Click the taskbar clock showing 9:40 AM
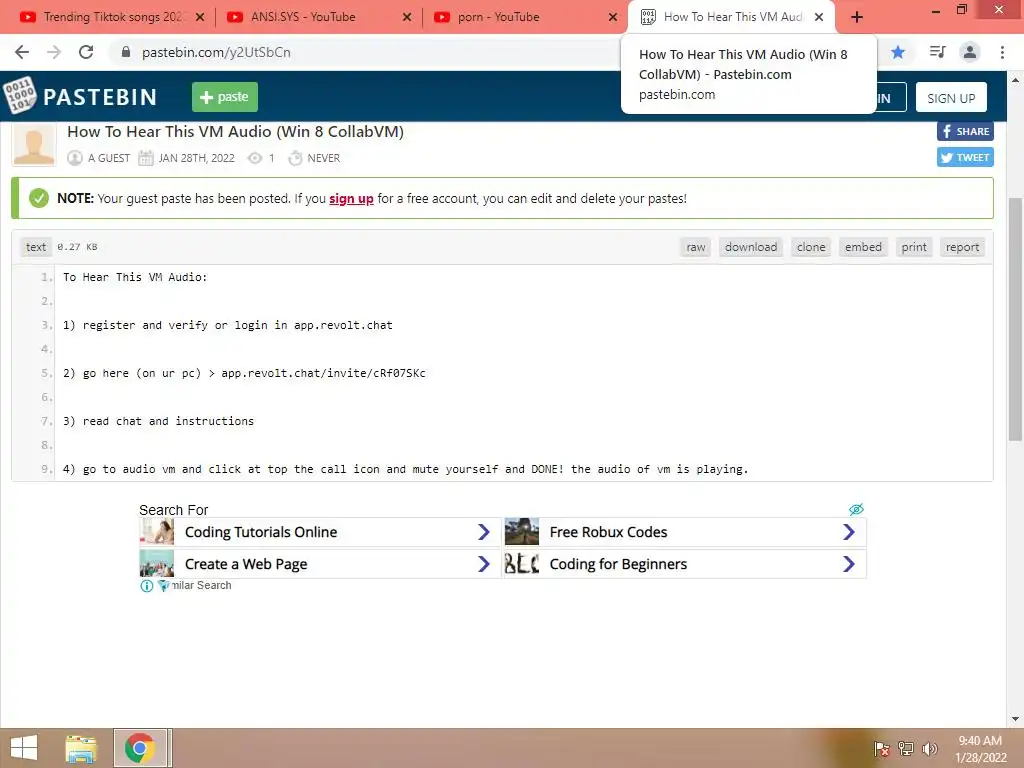Screen dimensions: 1024x768 (980, 749)
